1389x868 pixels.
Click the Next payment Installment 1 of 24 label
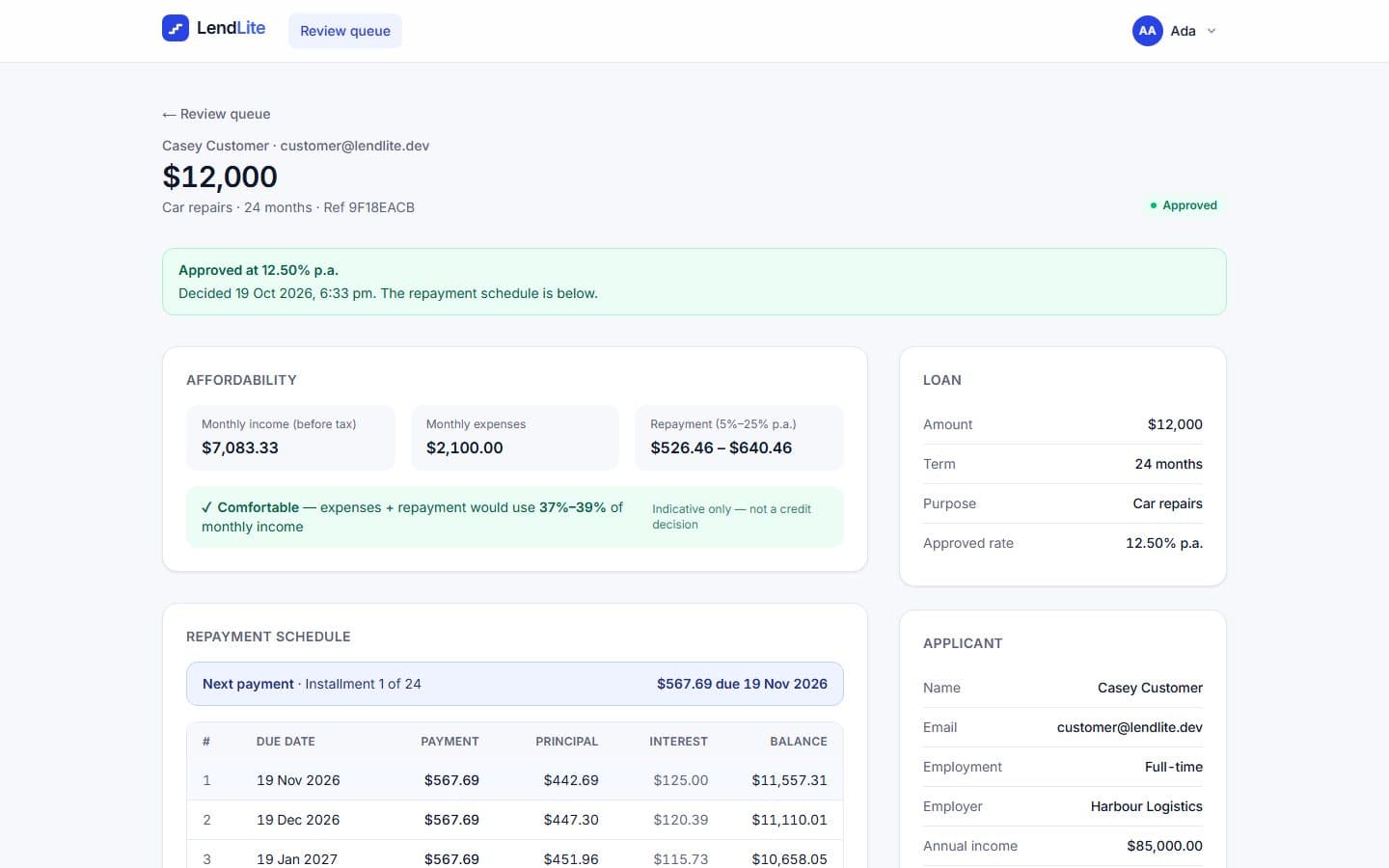coord(312,684)
